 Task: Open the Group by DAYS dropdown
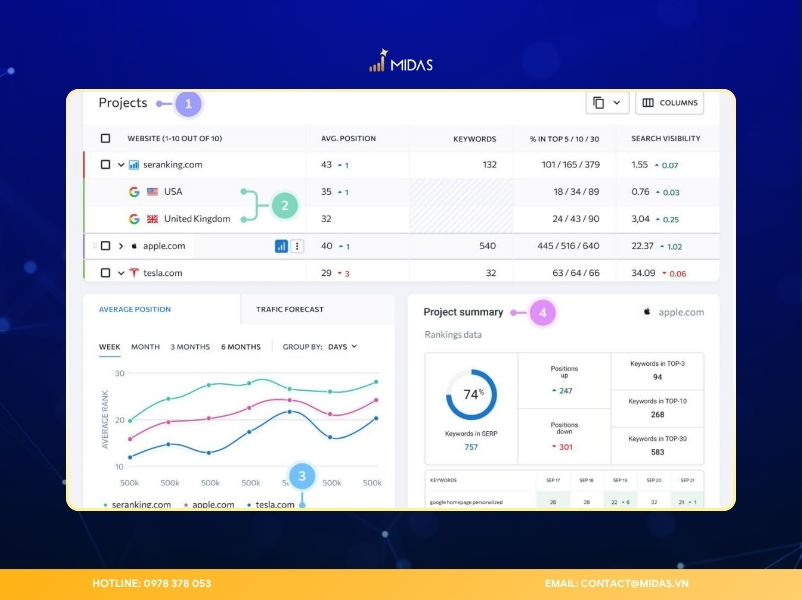[x=343, y=347]
